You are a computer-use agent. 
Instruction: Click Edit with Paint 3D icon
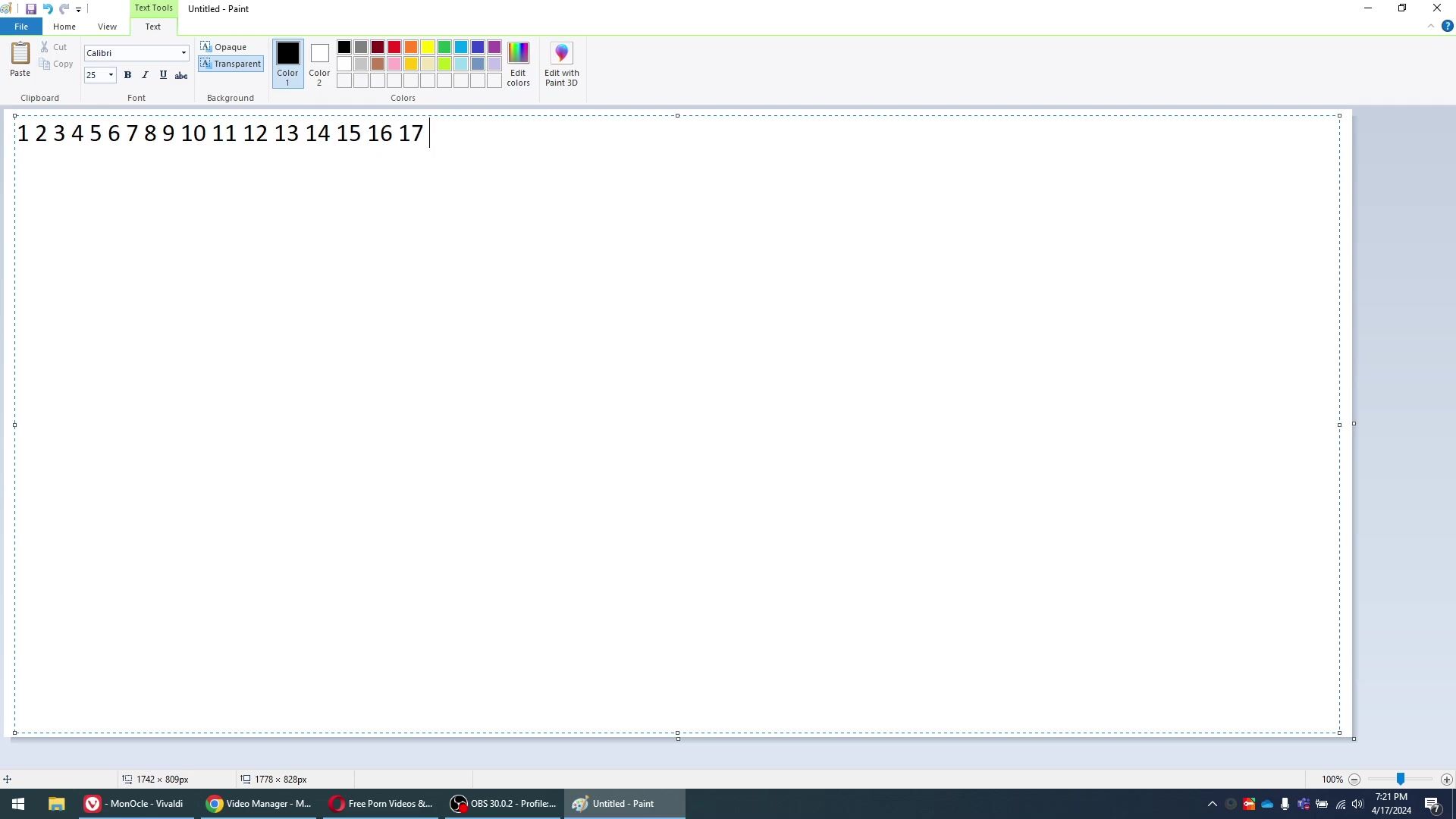pos(561,64)
